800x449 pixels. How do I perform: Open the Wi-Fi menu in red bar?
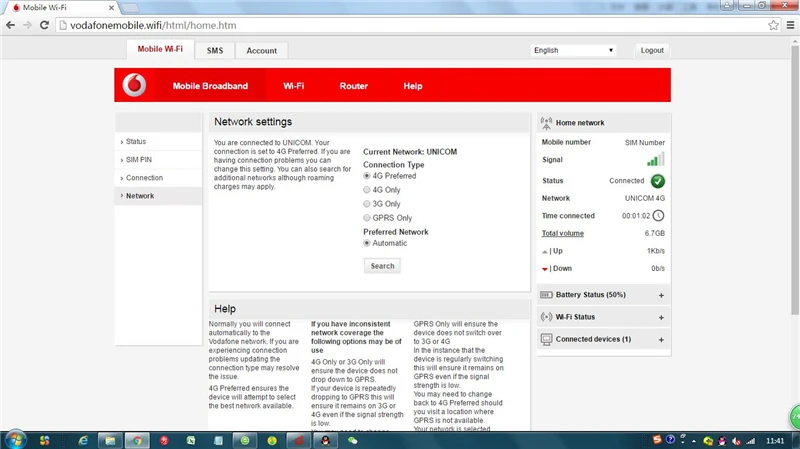(293, 86)
